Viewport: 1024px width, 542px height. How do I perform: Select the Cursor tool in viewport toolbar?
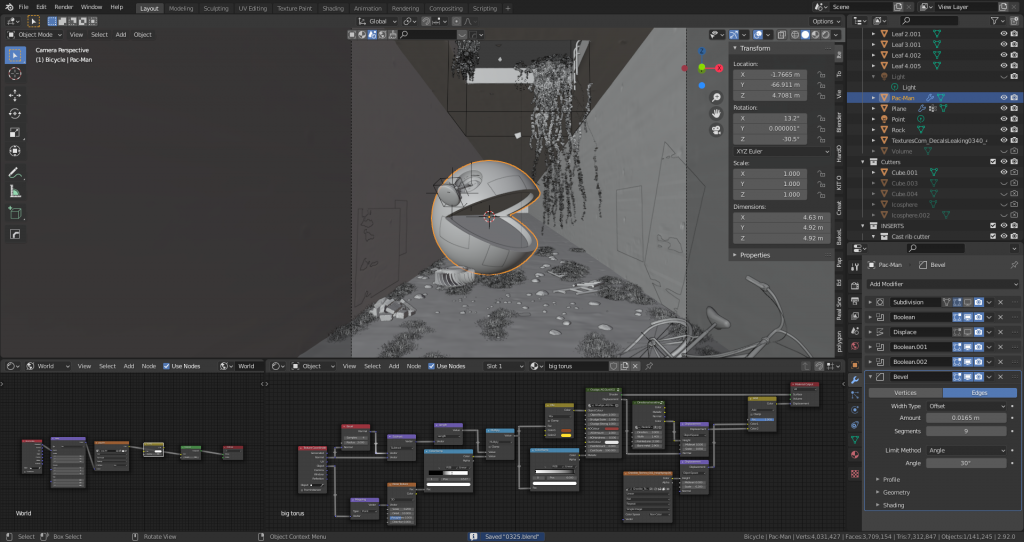(15, 74)
